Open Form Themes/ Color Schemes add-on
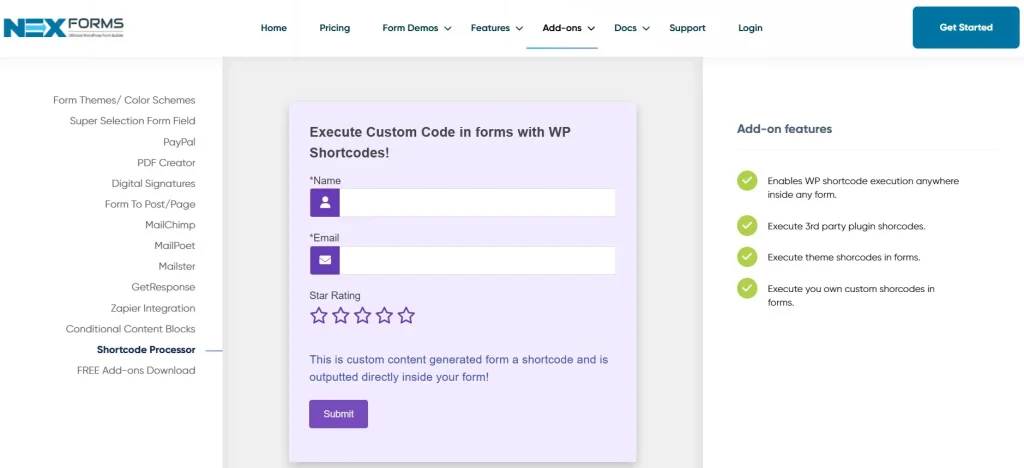1024x468 pixels. [x=124, y=101]
